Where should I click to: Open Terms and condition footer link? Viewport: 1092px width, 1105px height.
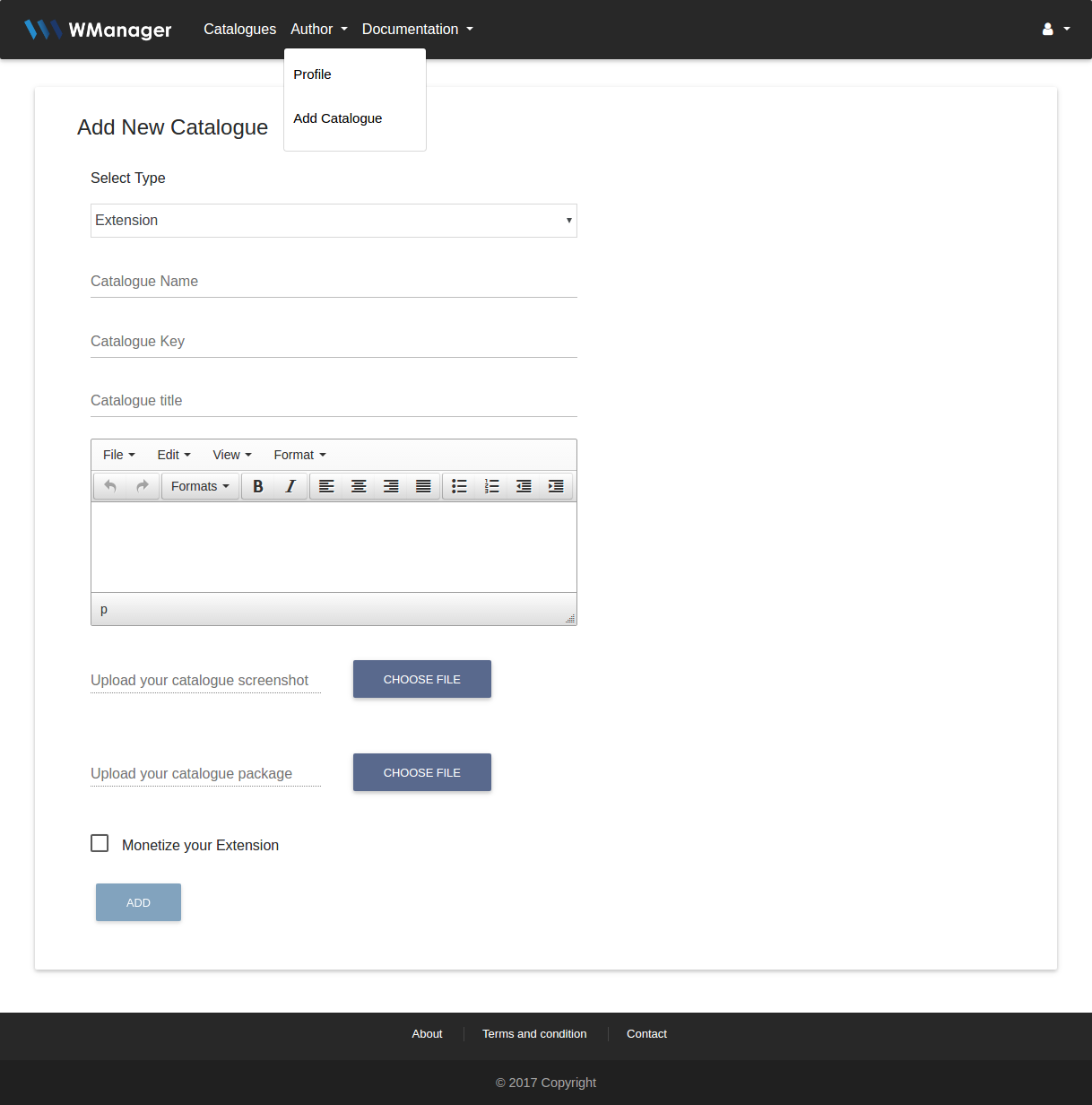(534, 1034)
